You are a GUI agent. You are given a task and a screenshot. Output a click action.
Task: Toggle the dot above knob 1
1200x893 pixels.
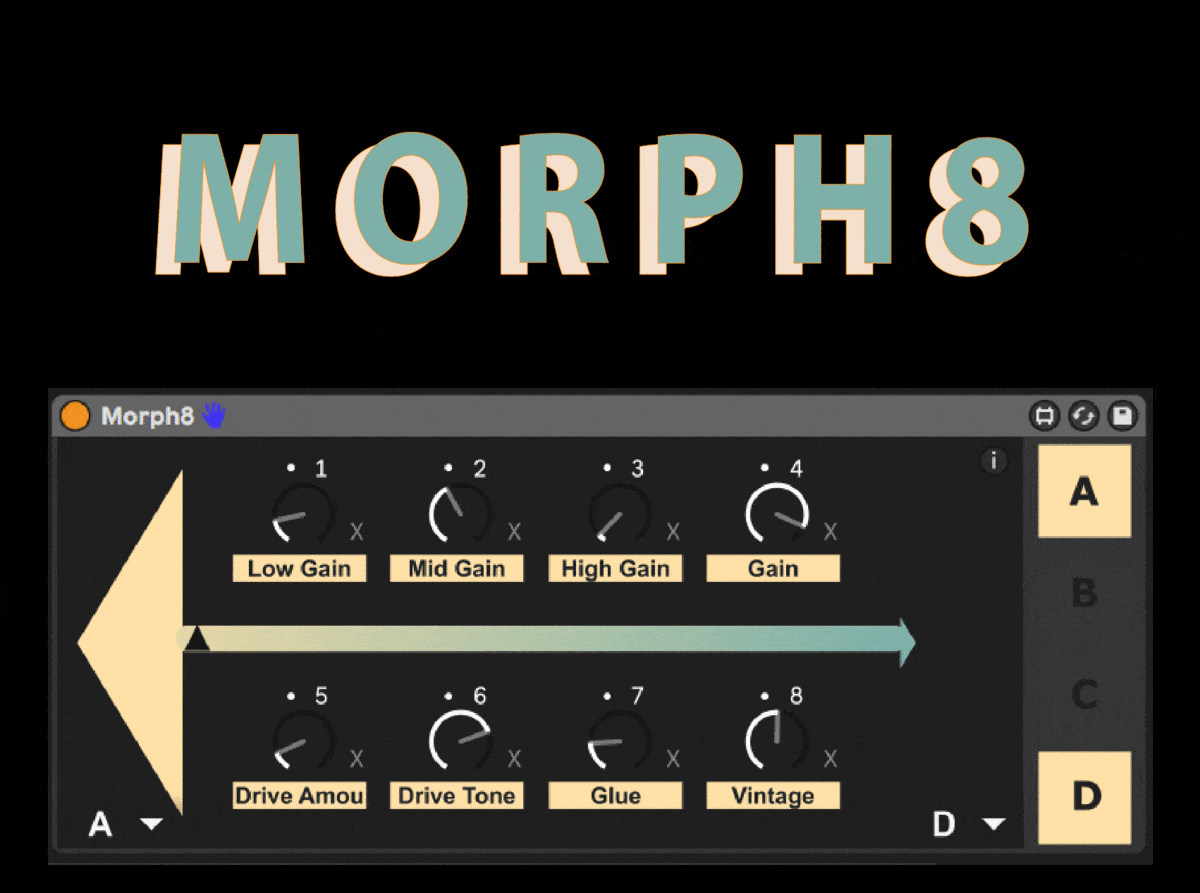[x=291, y=467]
